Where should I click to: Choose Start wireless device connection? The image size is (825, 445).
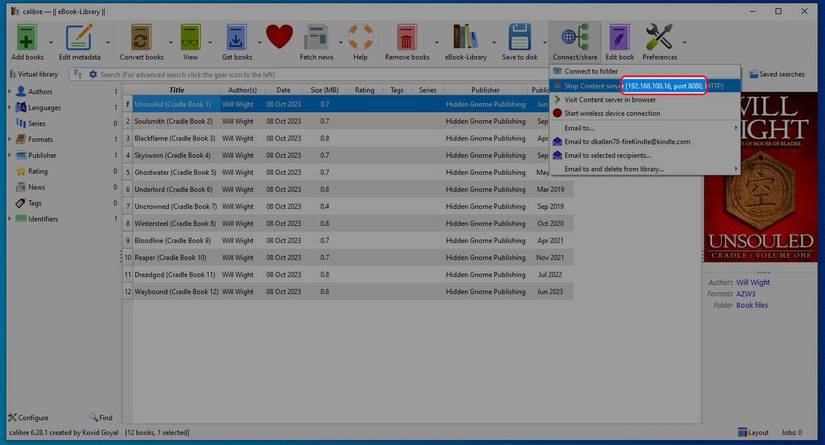point(645,113)
